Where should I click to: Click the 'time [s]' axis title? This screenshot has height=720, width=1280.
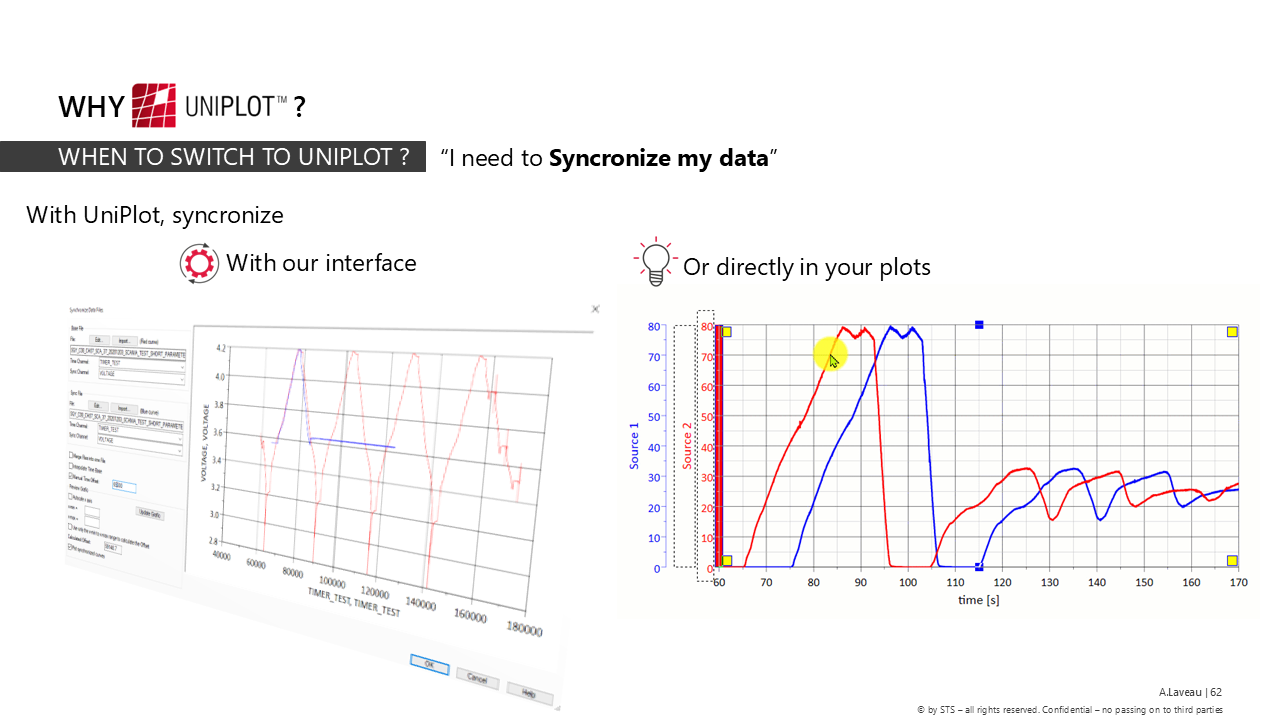[x=978, y=600]
